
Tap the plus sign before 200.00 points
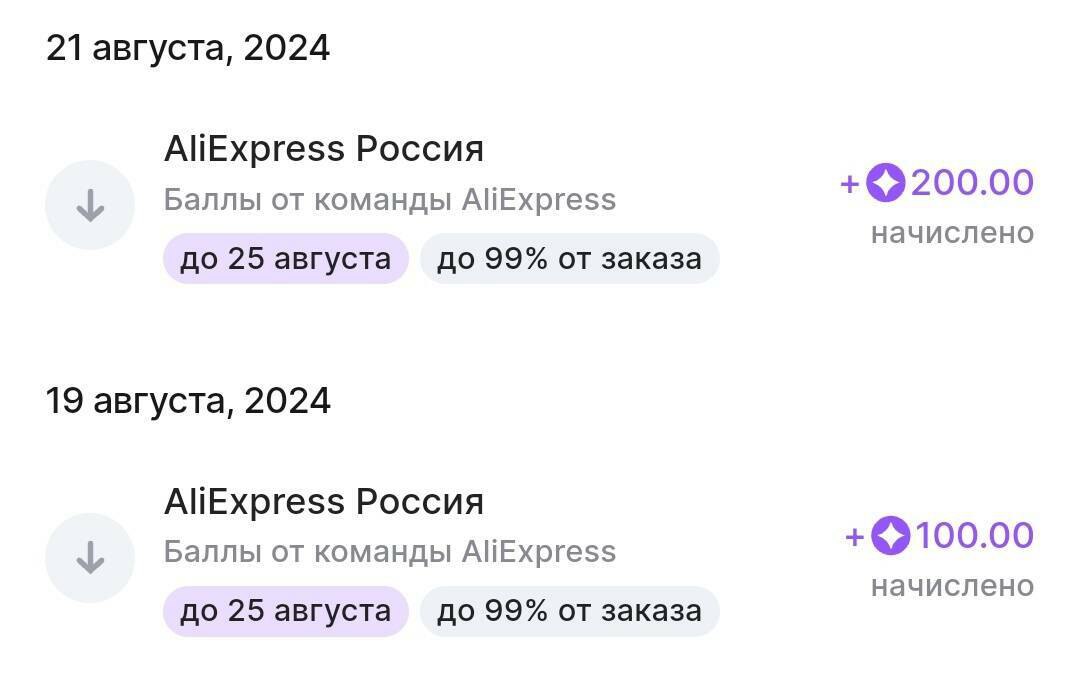850,184
